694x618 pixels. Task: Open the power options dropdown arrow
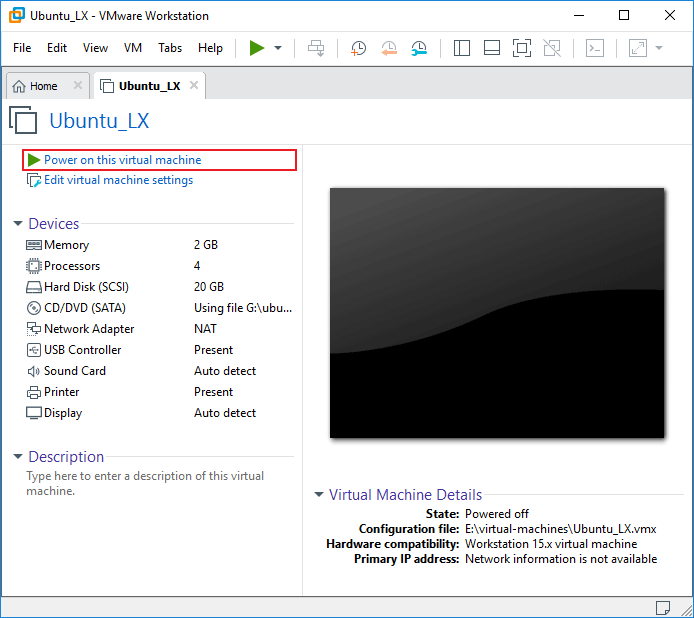(x=278, y=48)
